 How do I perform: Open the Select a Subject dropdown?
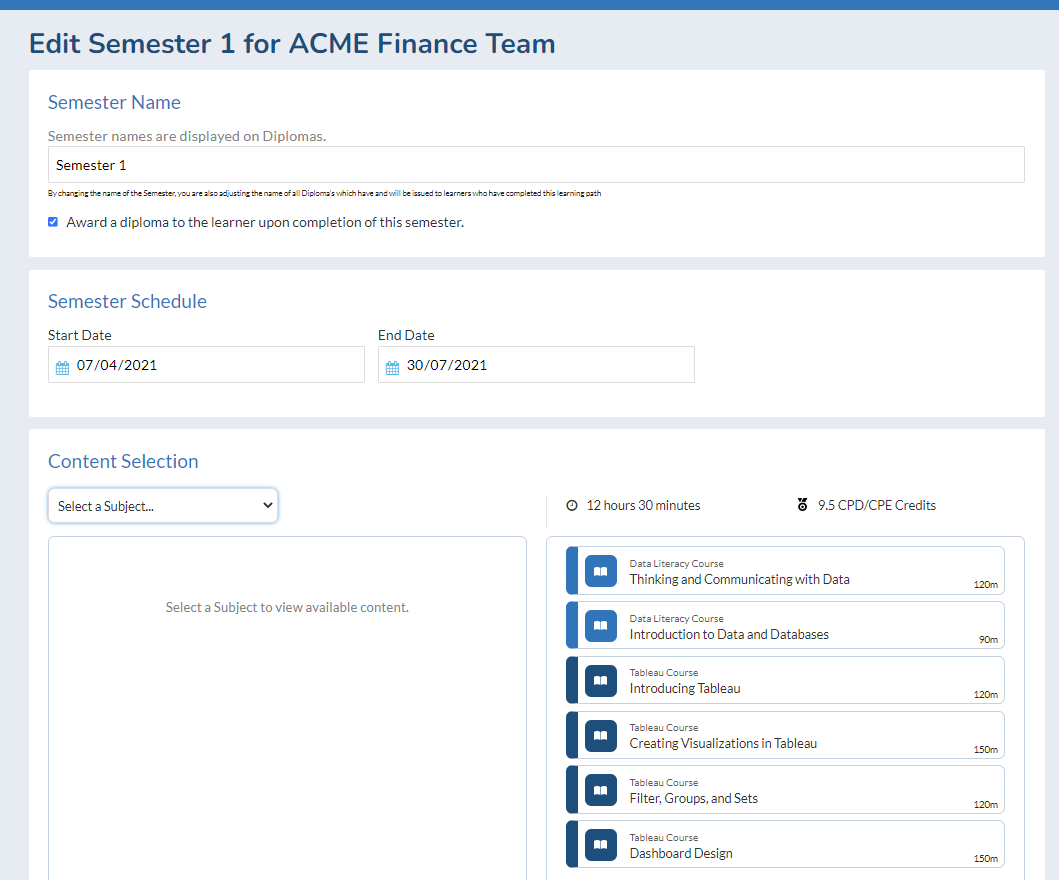point(163,506)
